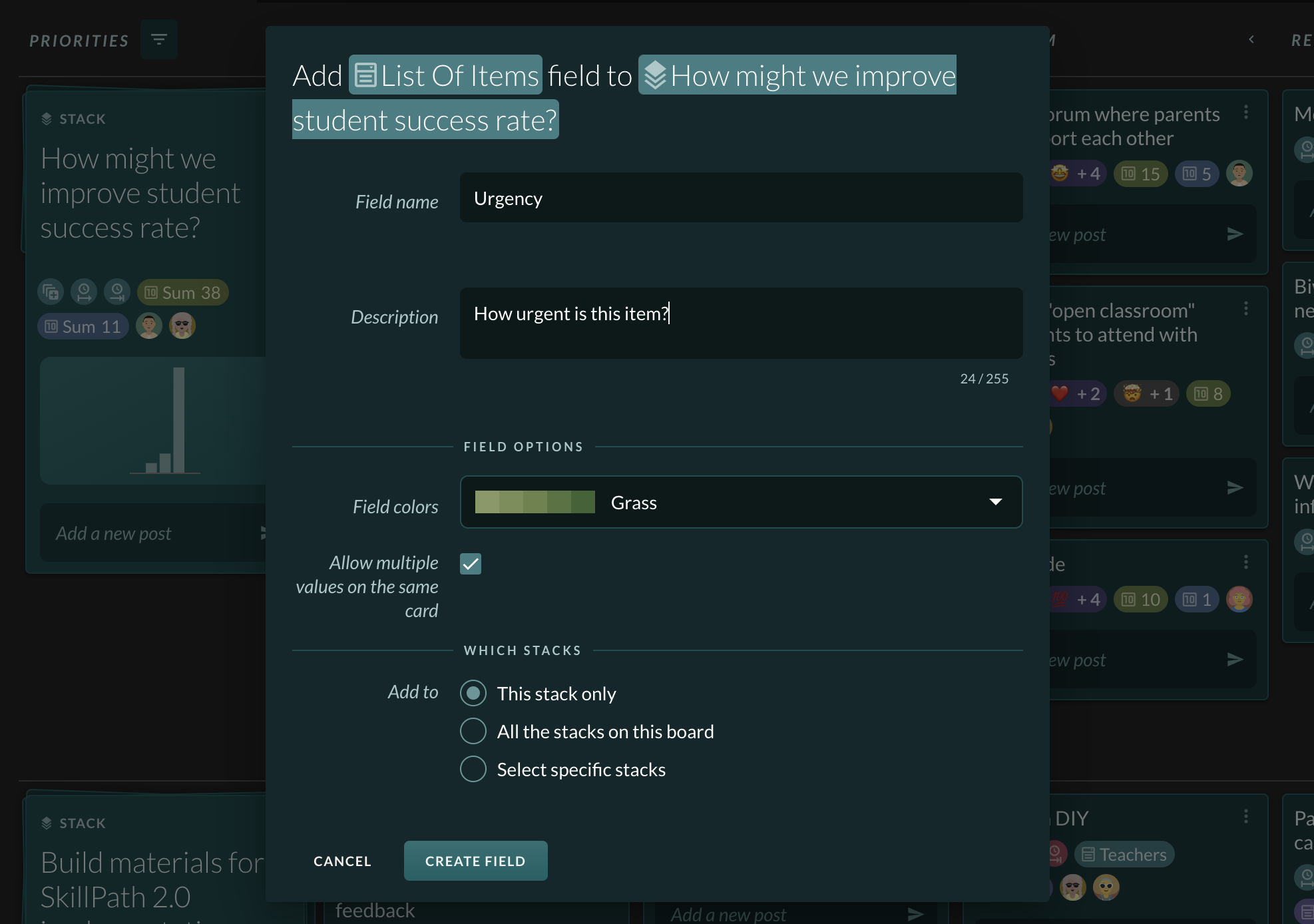
Task: Click the send arrow below the open classroom card
Action: 1235,488
